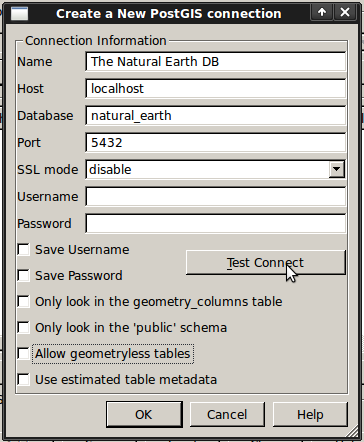
Task: Focus the empty Password field
Action: 216,224
